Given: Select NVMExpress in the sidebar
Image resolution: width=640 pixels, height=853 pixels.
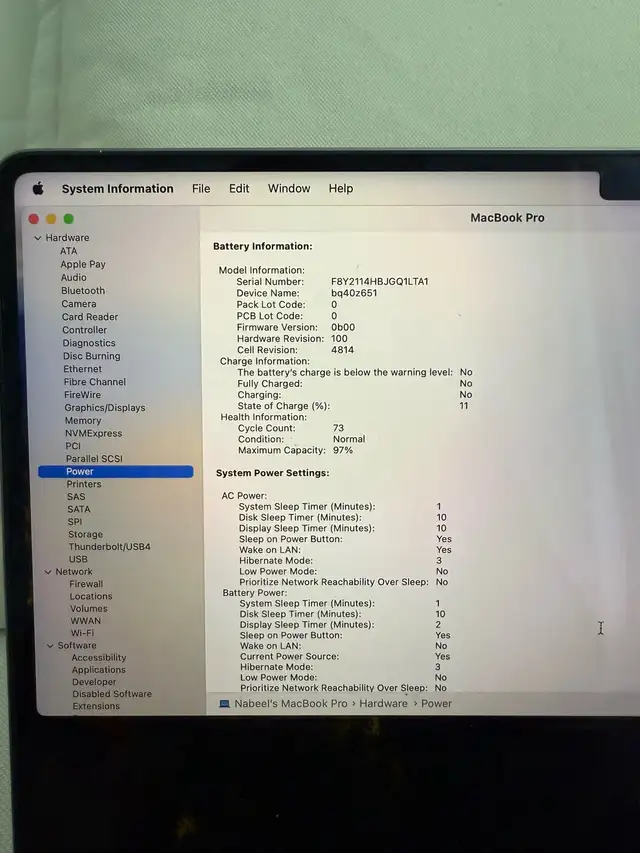Looking at the screenshot, I should (93, 434).
